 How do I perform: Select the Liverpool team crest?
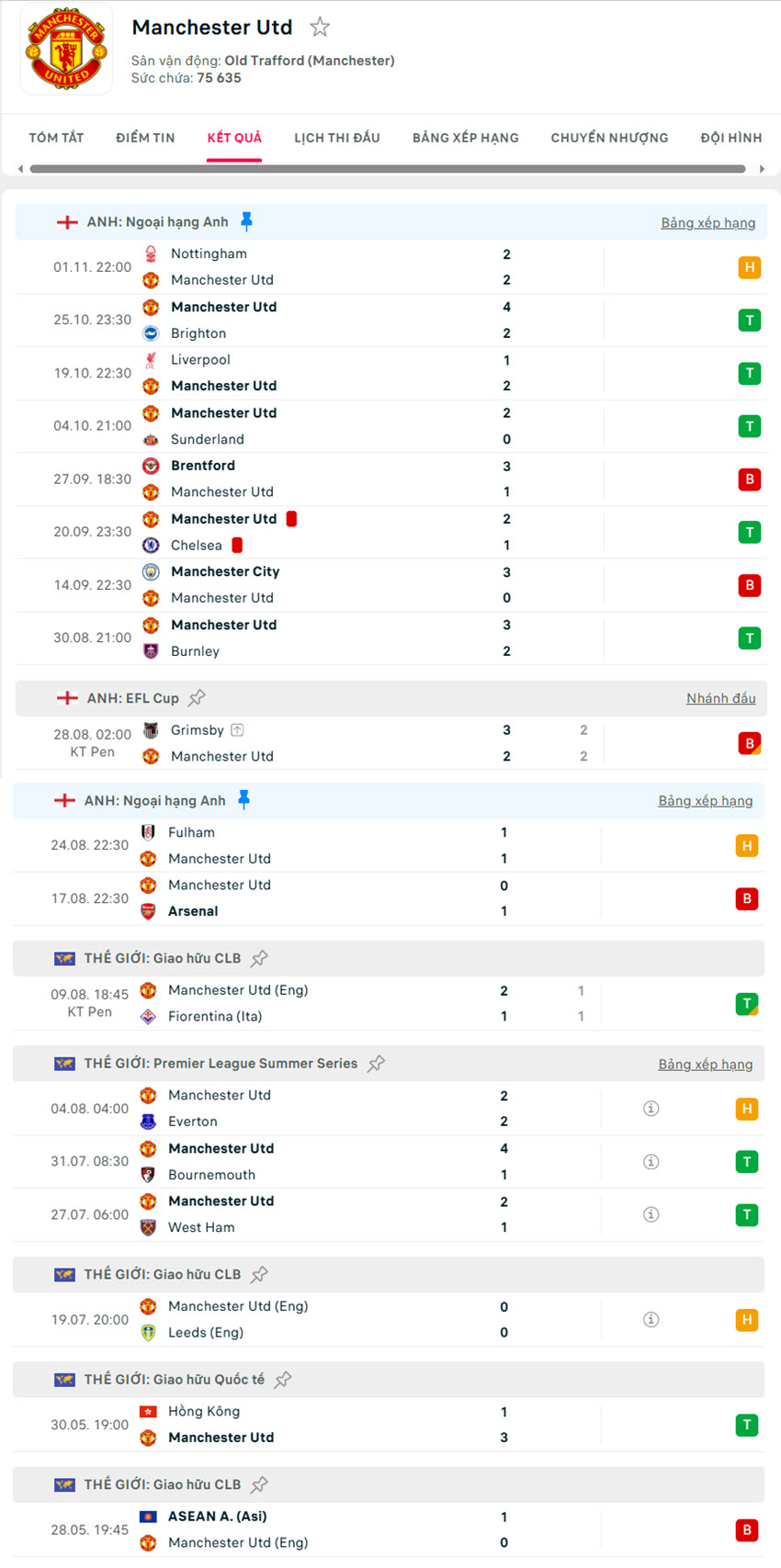tap(151, 359)
